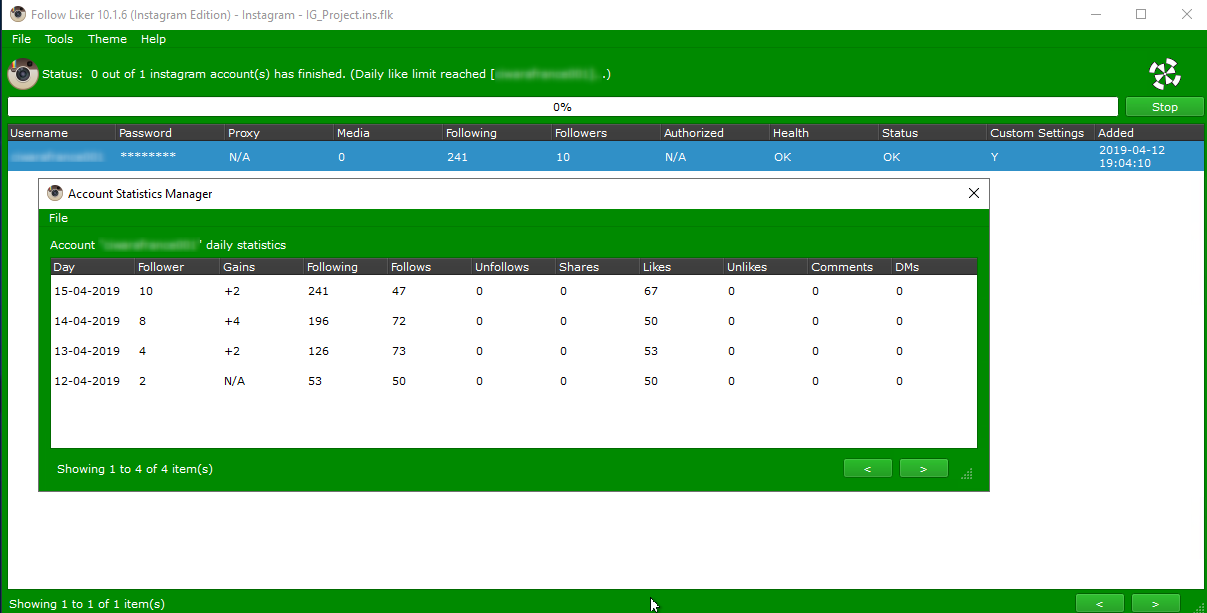
Task: Click the Gains column header
Action: click(261, 267)
